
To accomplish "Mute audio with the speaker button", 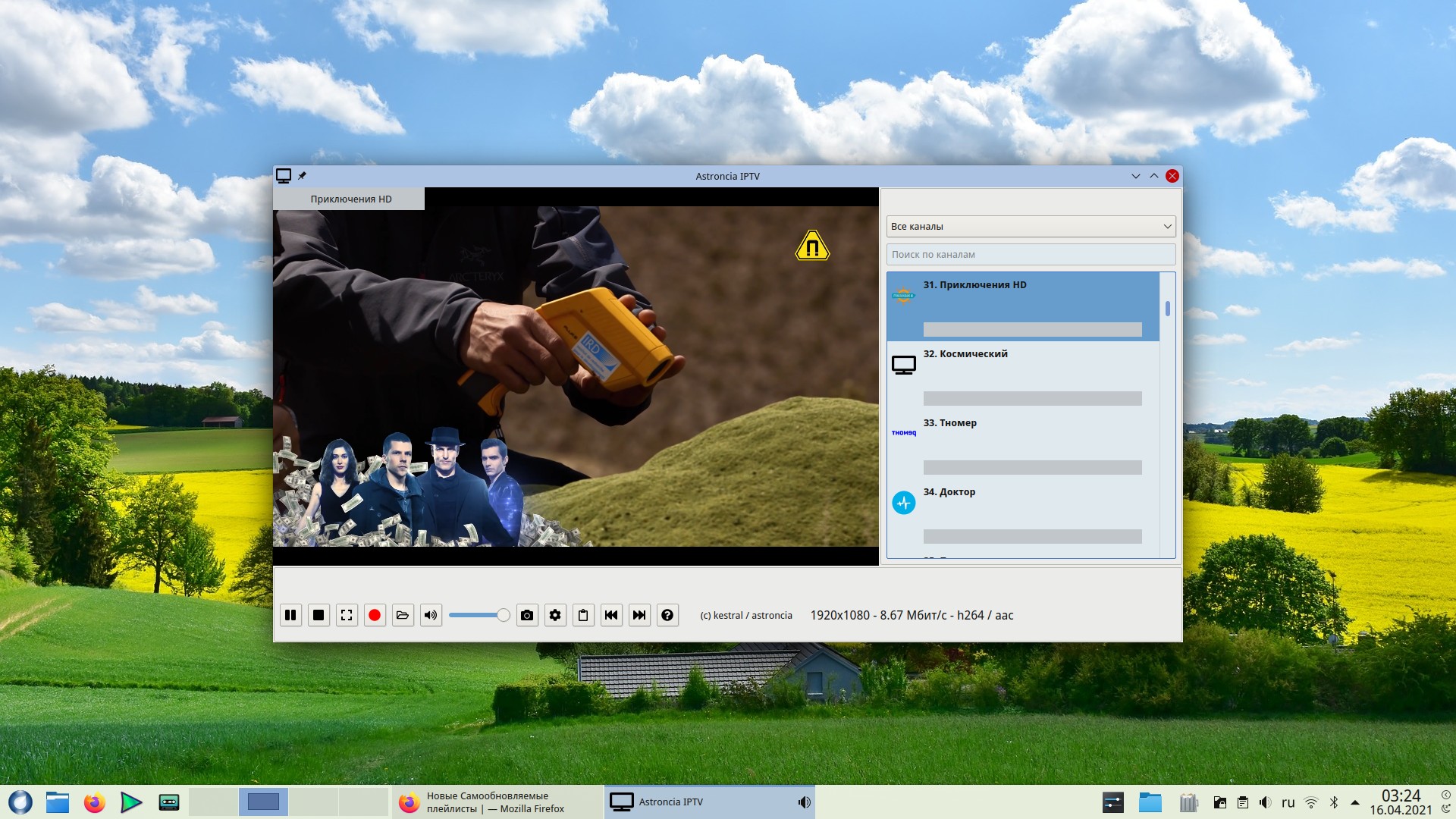I will point(431,615).
